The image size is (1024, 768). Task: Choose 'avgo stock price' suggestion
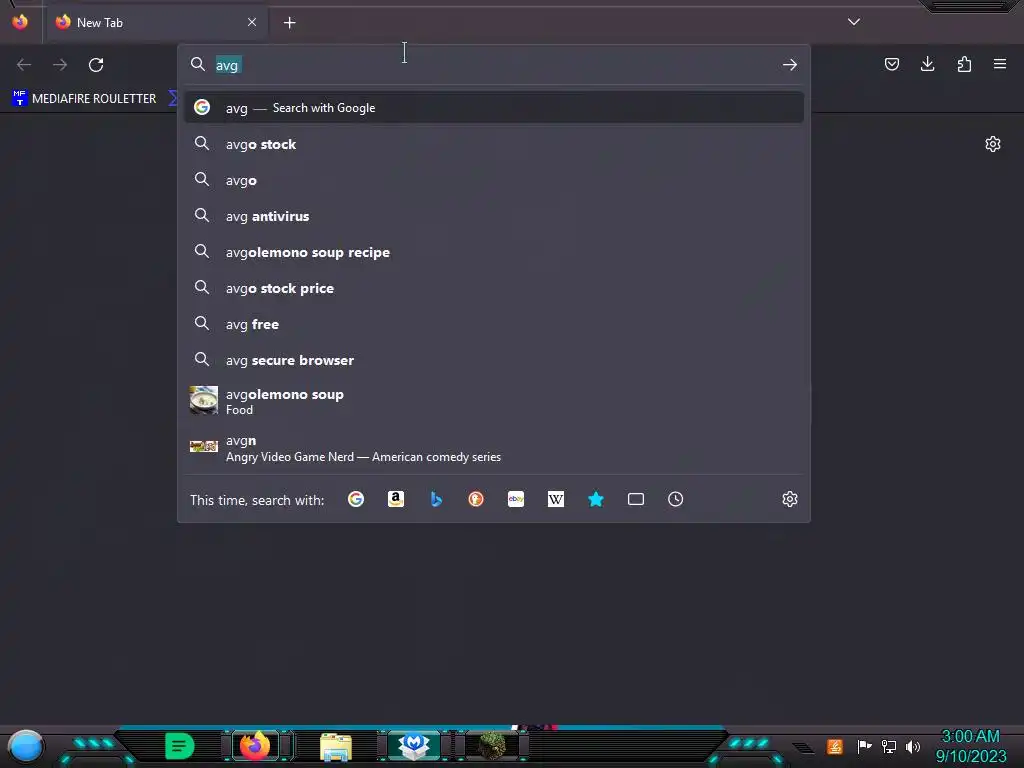point(494,288)
